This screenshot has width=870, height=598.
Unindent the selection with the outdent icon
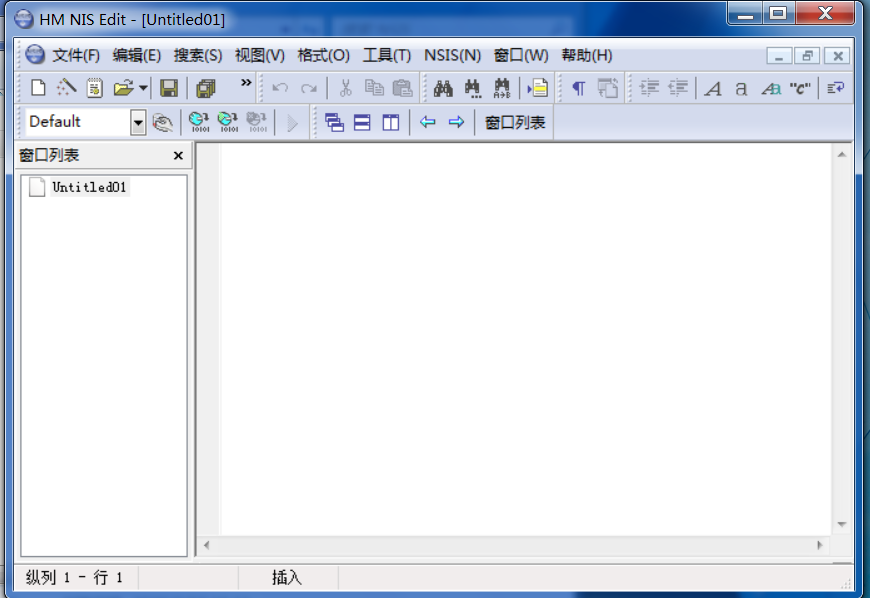(x=677, y=88)
